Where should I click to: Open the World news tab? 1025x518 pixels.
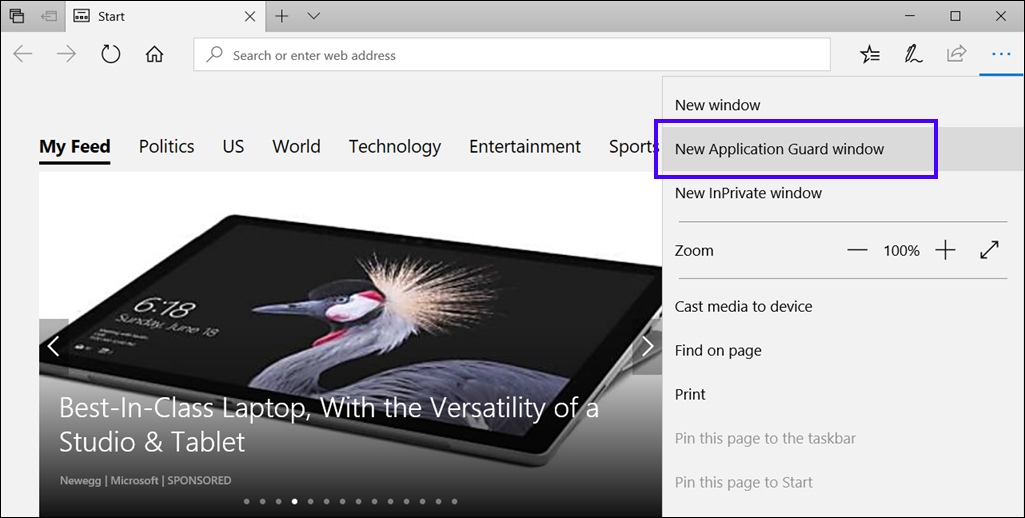(296, 147)
